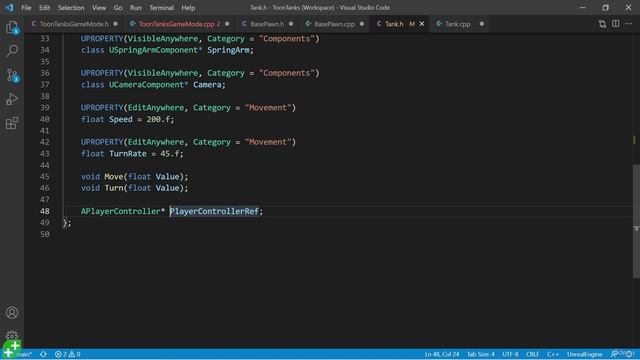Switch to the BasePawn.h tab
The image size is (640, 360).
tap(267, 24)
